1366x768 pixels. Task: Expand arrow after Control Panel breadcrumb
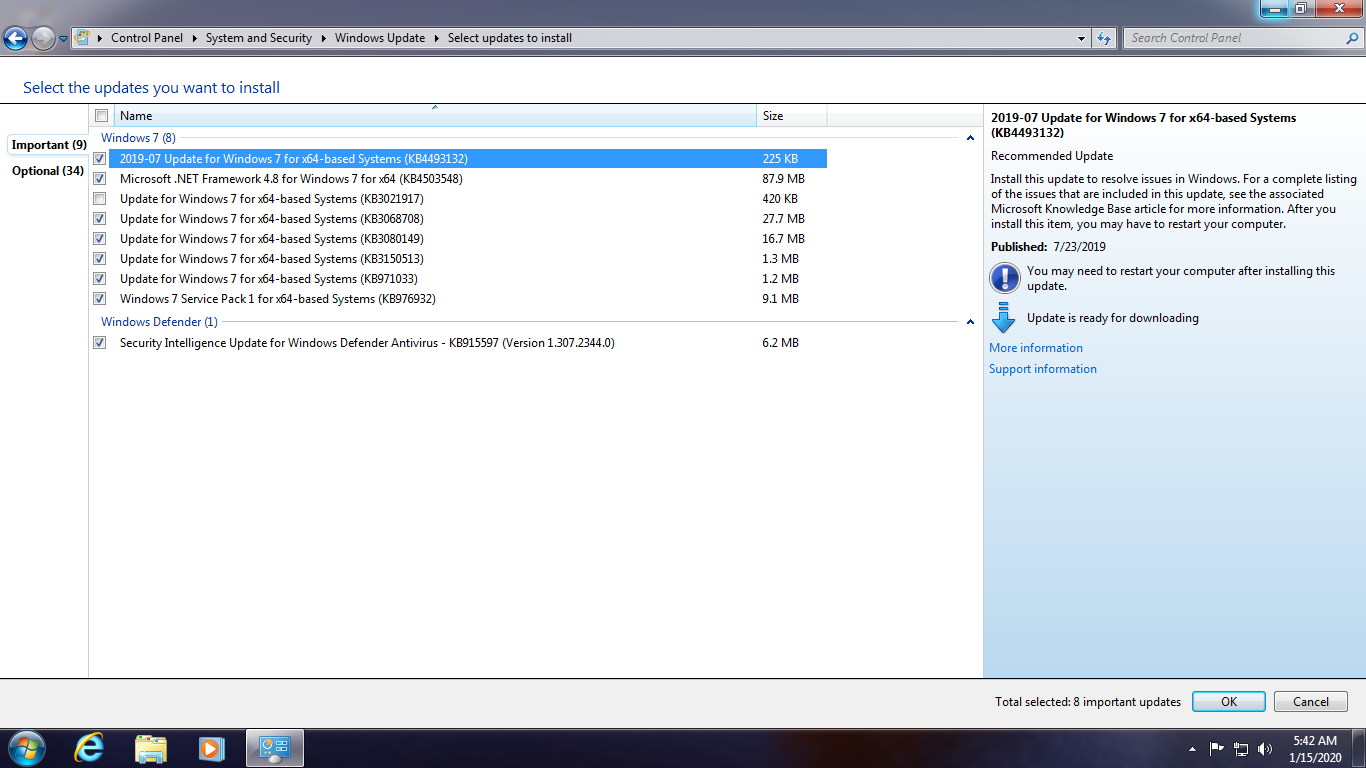coord(195,38)
